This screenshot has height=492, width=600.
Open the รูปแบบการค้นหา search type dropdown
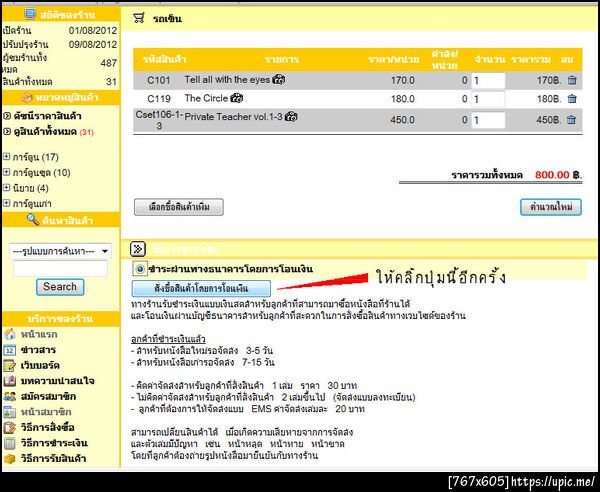point(60,251)
